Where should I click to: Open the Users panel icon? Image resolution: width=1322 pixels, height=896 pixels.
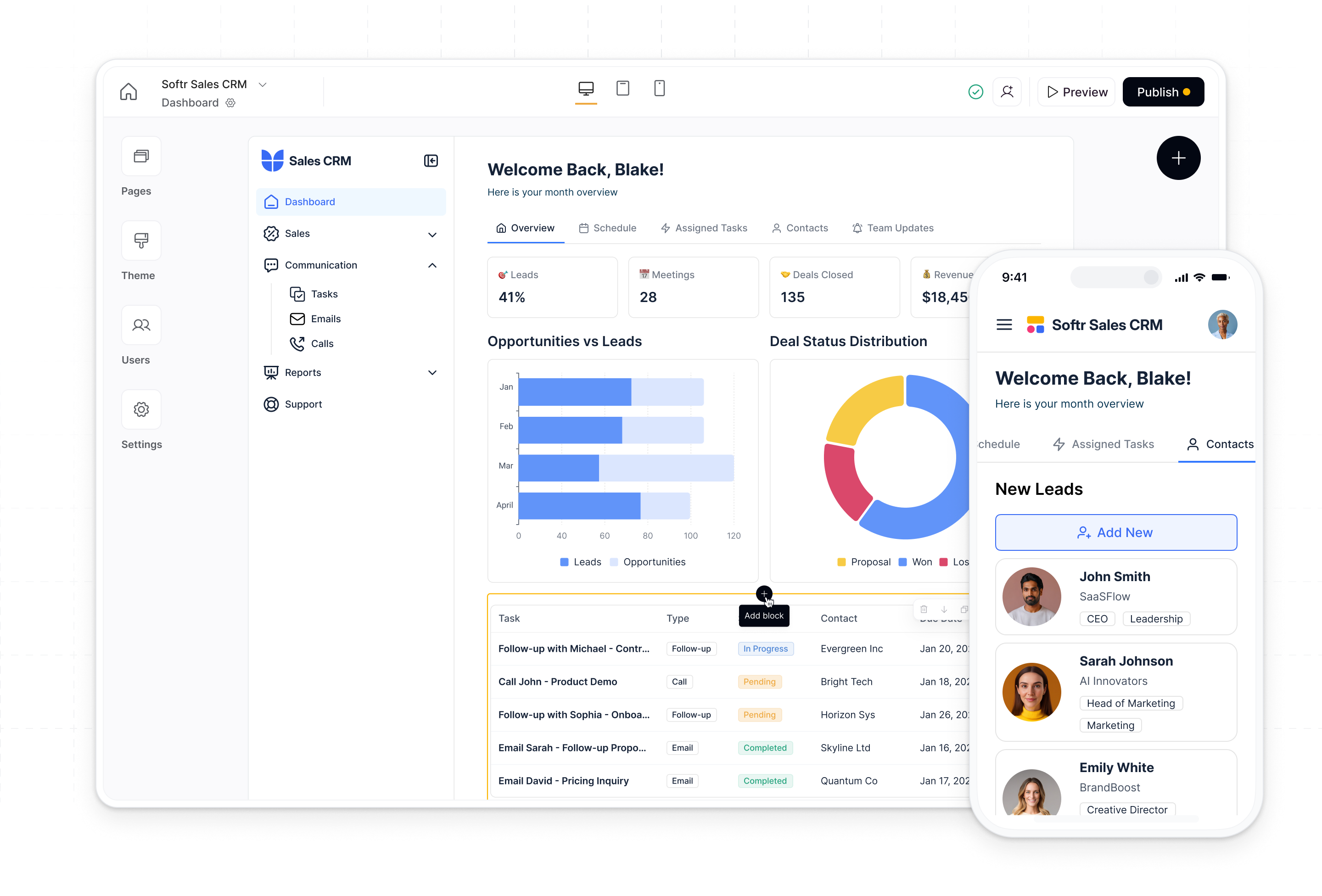pos(141,325)
